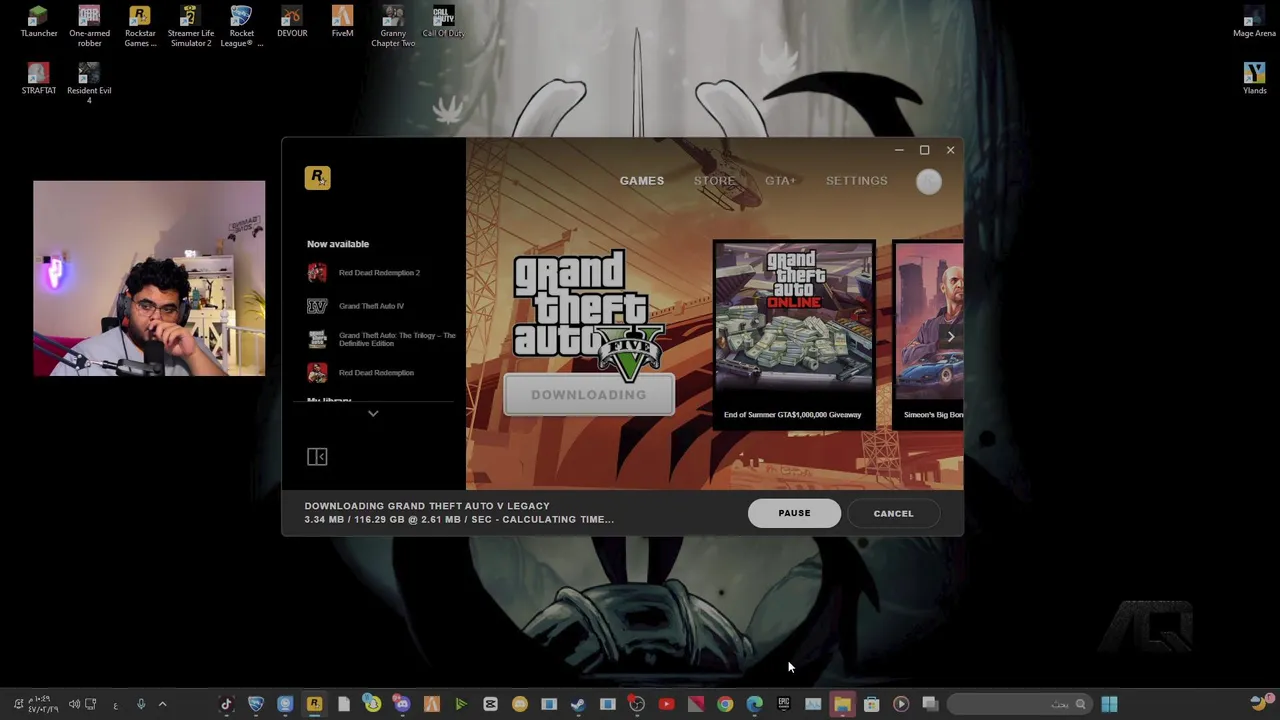Click the Rockstar launcher taskbar icon
The width and height of the screenshot is (1280, 720).
pos(314,704)
